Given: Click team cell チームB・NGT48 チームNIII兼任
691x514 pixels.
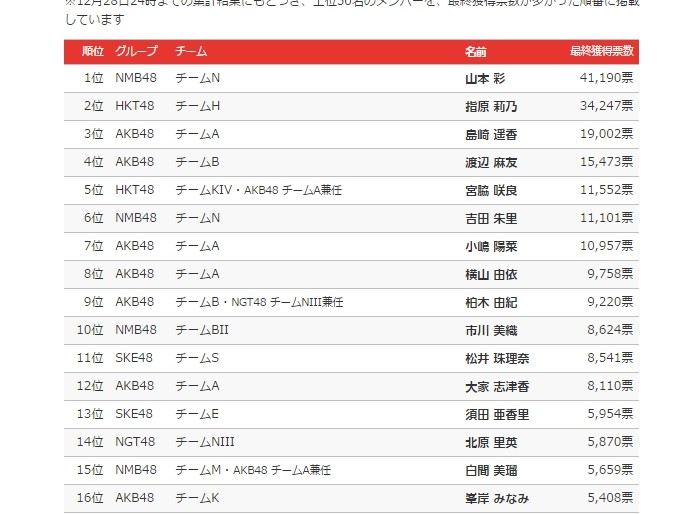Looking at the screenshot, I should [259, 302].
